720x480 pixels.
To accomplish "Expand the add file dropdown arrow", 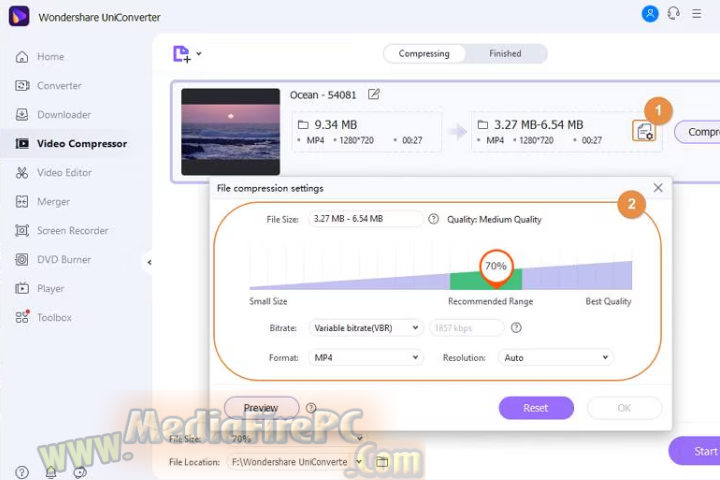I will [x=199, y=54].
